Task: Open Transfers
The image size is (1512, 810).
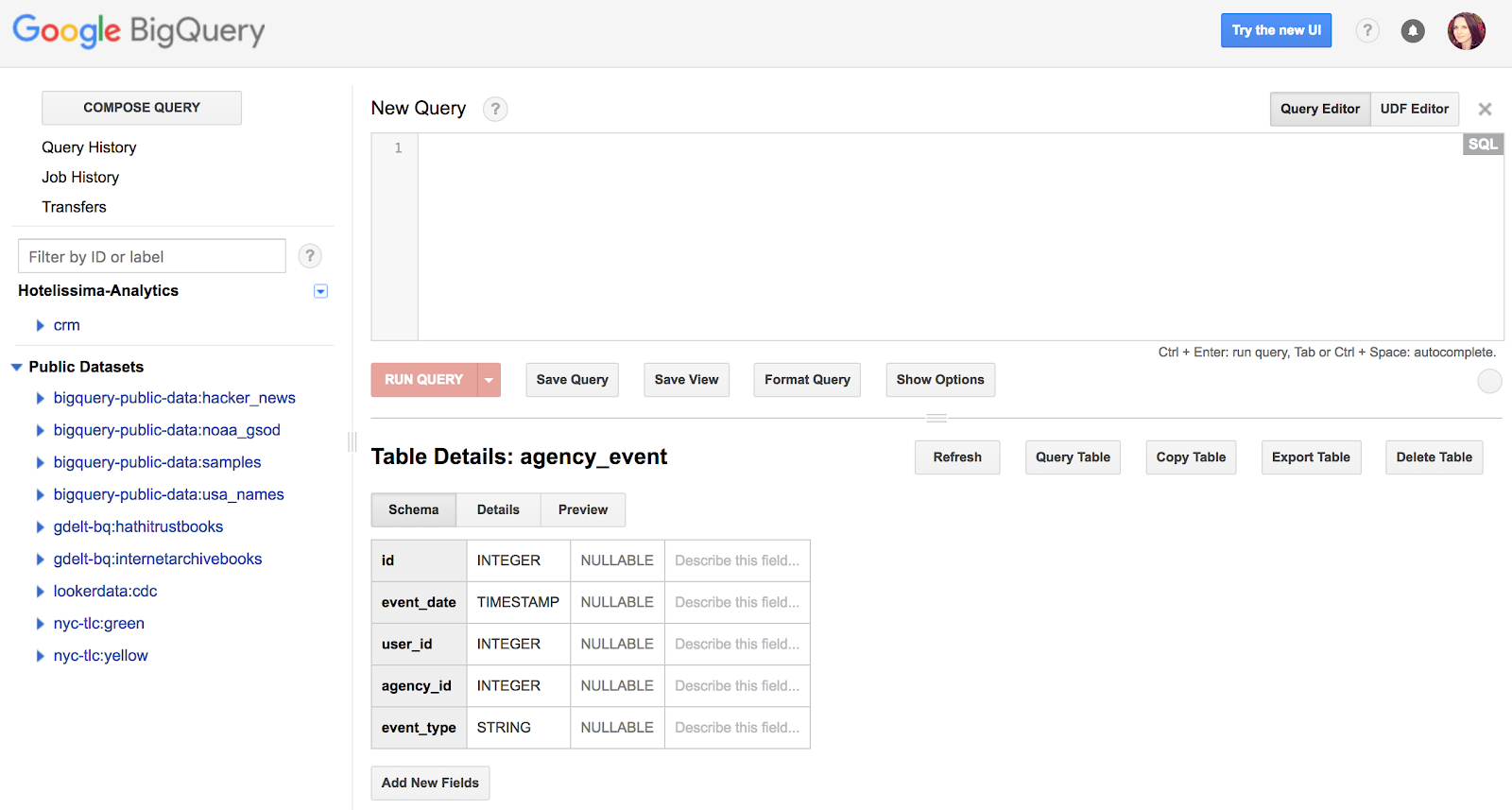Action: (x=74, y=207)
